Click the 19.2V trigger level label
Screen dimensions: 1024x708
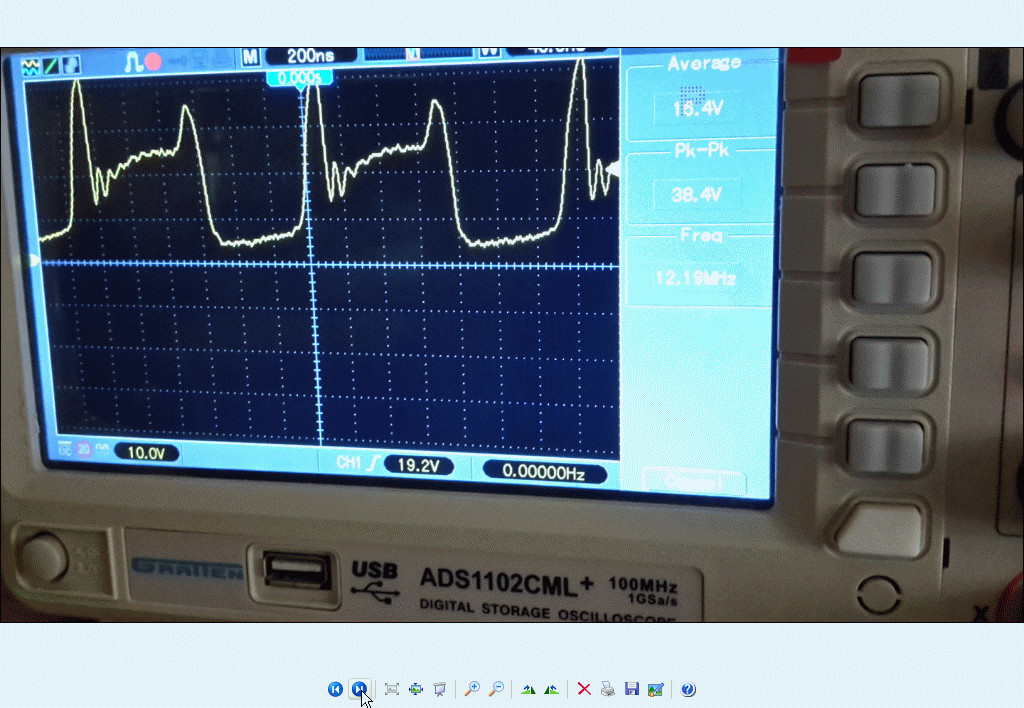coord(419,466)
